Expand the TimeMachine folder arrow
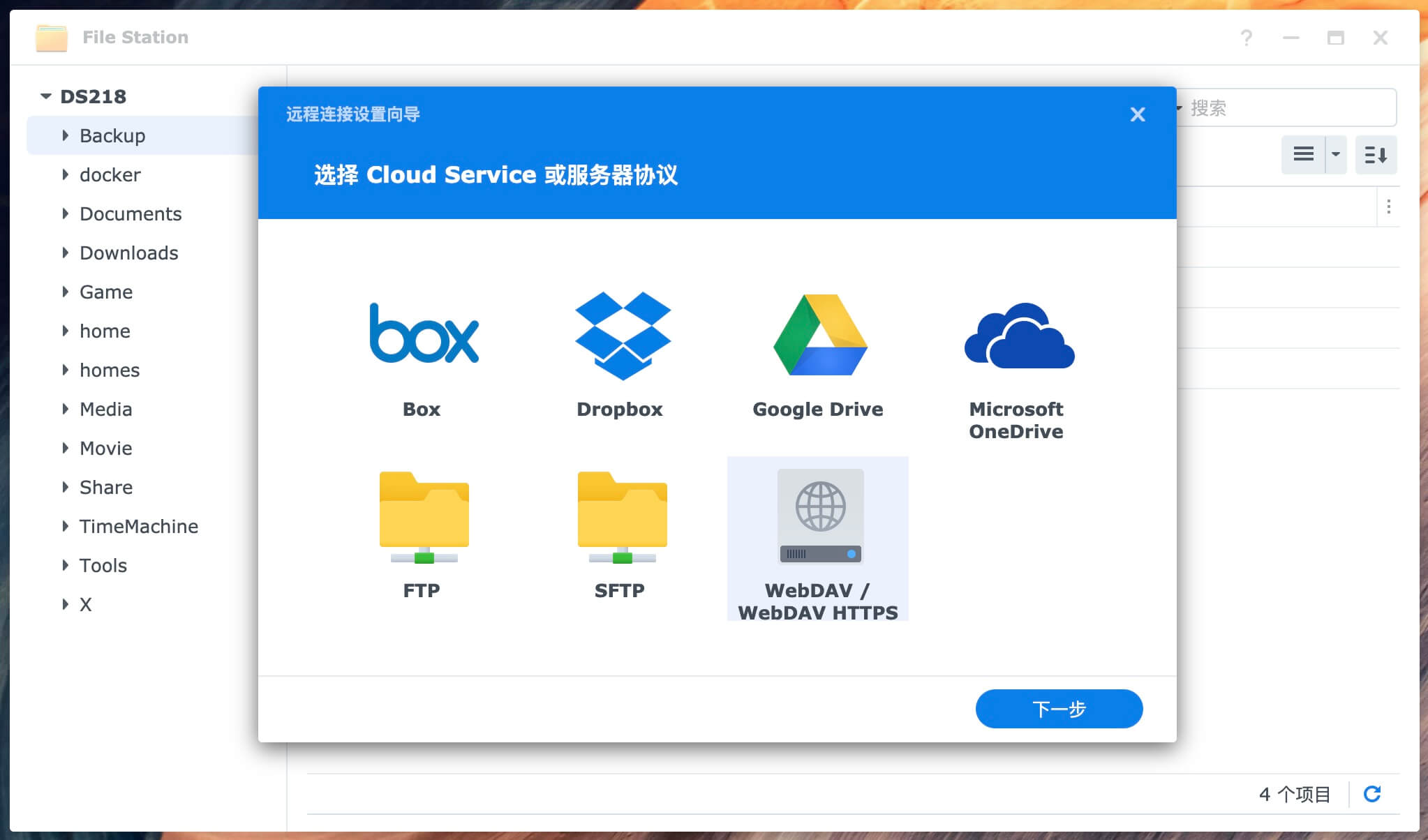The image size is (1428, 840). point(66,526)
